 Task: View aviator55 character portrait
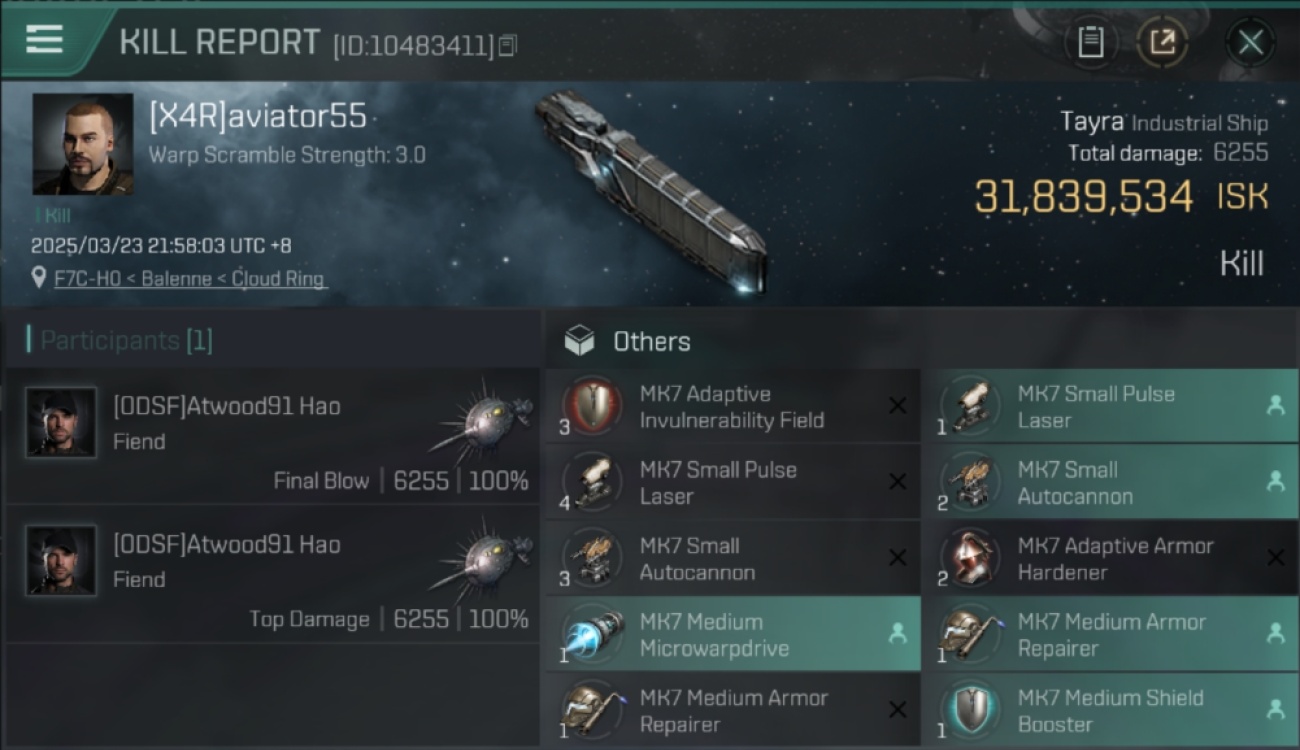[x=83, y=144]
